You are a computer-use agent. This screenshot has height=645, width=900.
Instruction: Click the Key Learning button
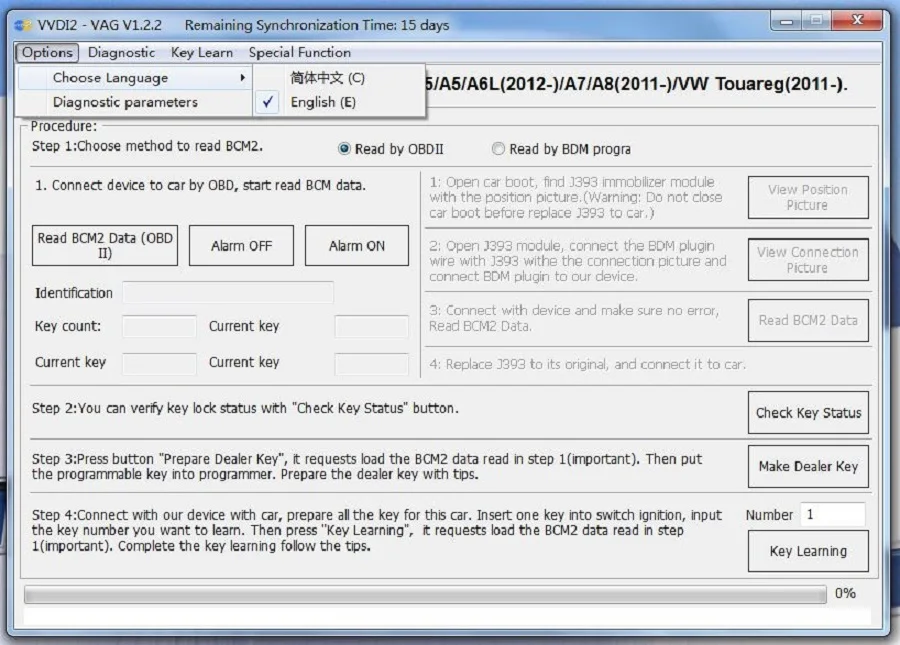(x=808, y=551)
